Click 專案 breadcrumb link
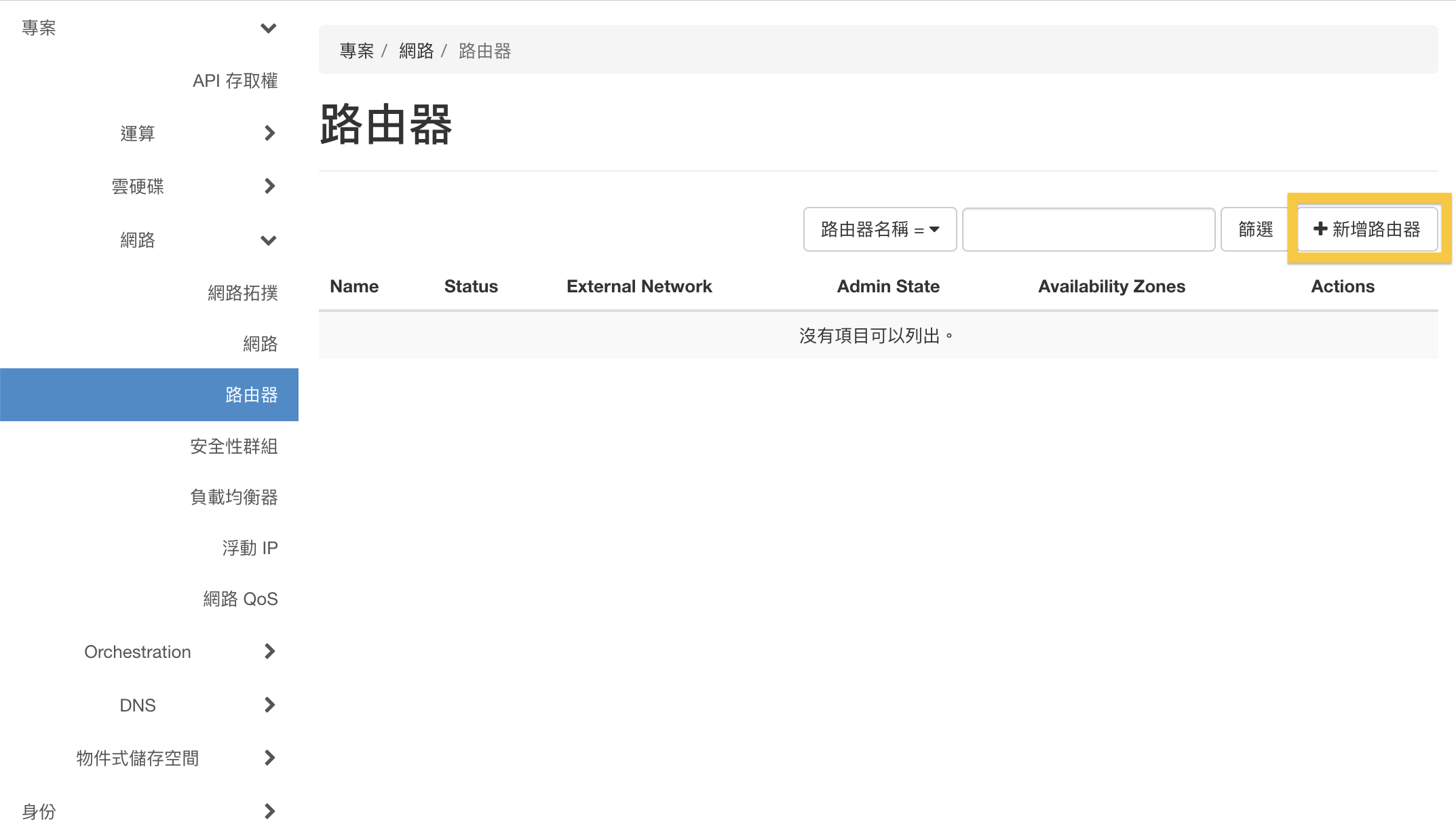1456x839 pixels. pos(356,51)
